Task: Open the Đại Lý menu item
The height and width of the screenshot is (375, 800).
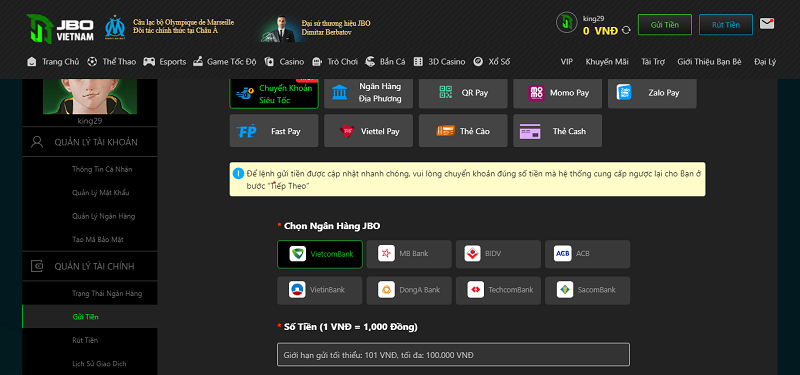Action: point(765,62)
